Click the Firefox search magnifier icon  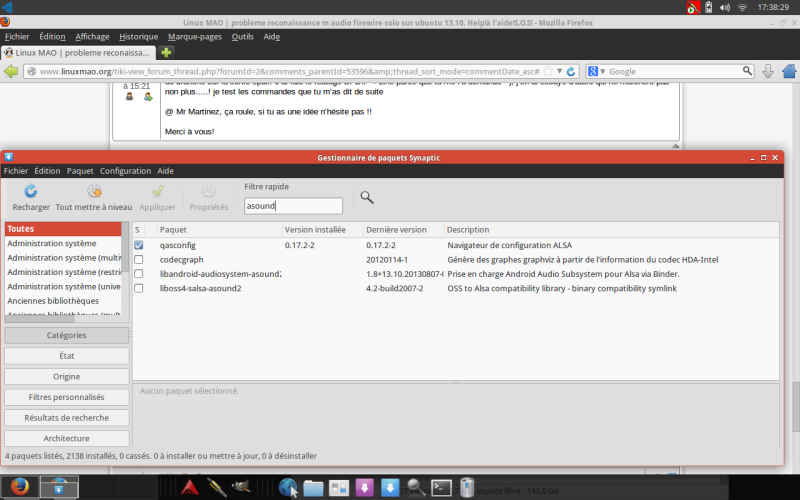coord(747,71)
